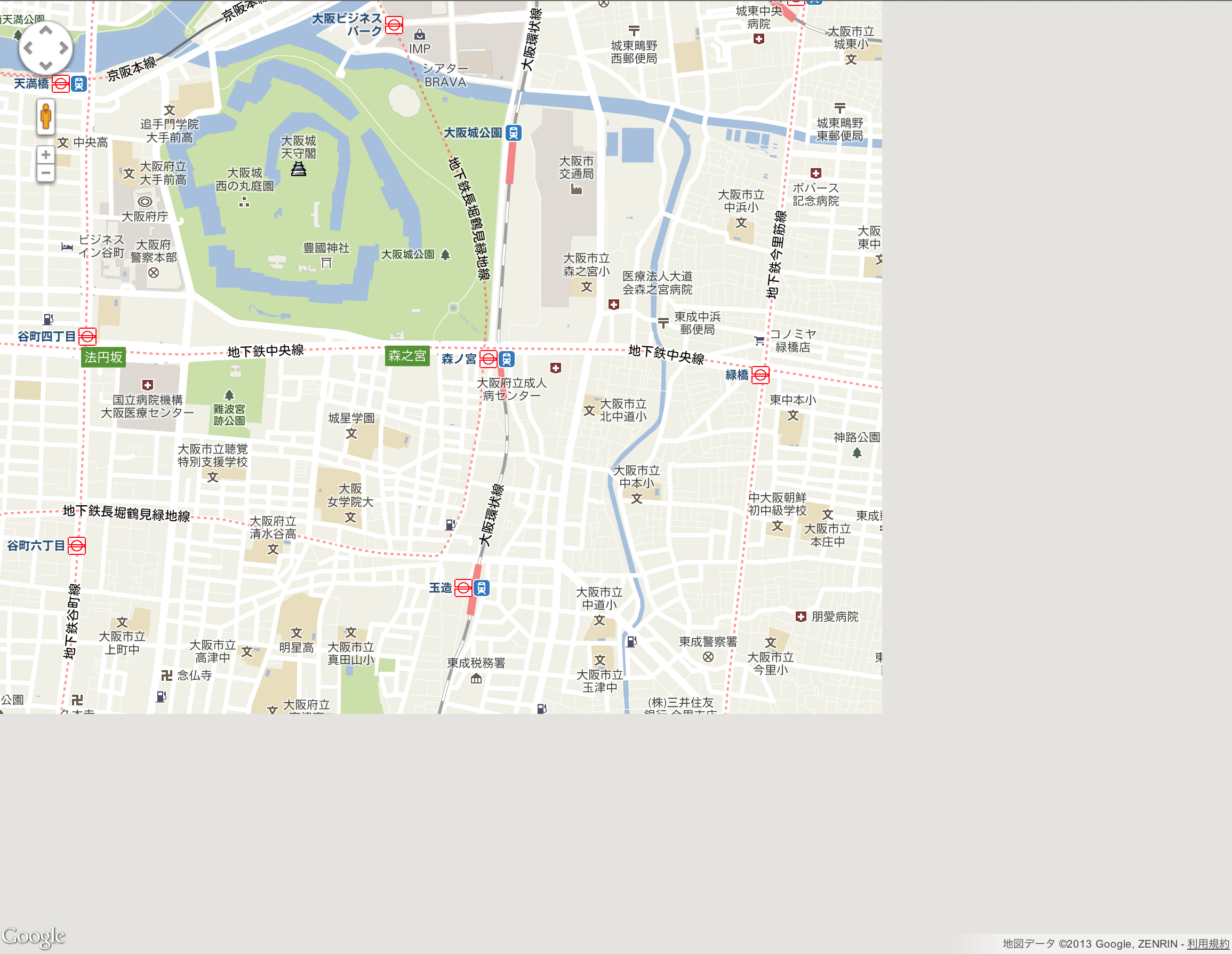Click the green 森之宮 area label
This screenshot has width=1232, height=954.
[407, 356]
